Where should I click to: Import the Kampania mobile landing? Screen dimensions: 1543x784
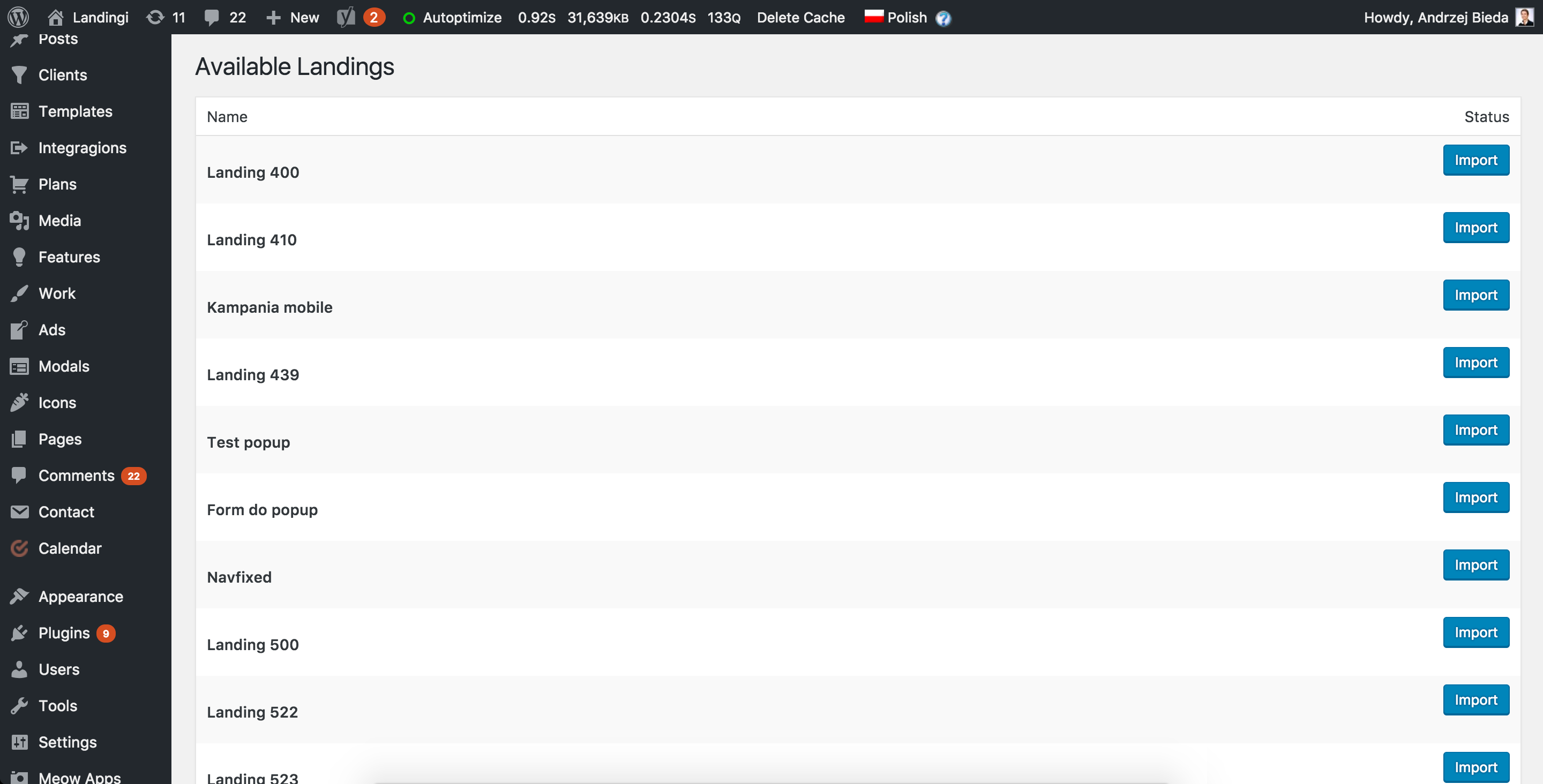1477,294
